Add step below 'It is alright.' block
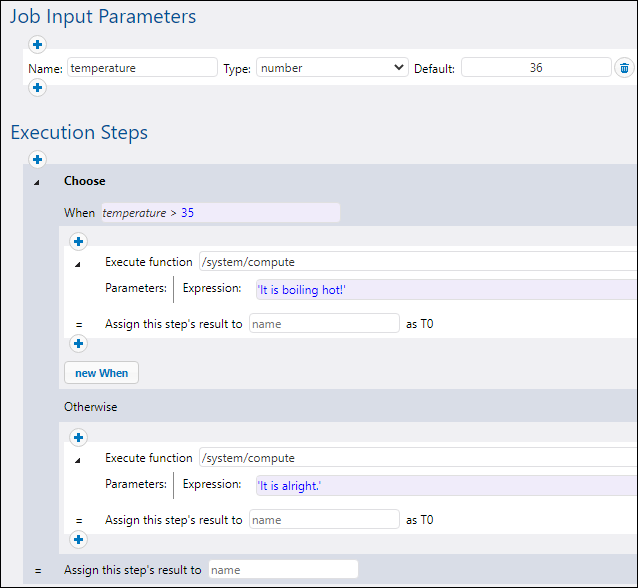638x588 pixels. coord(78,540)
